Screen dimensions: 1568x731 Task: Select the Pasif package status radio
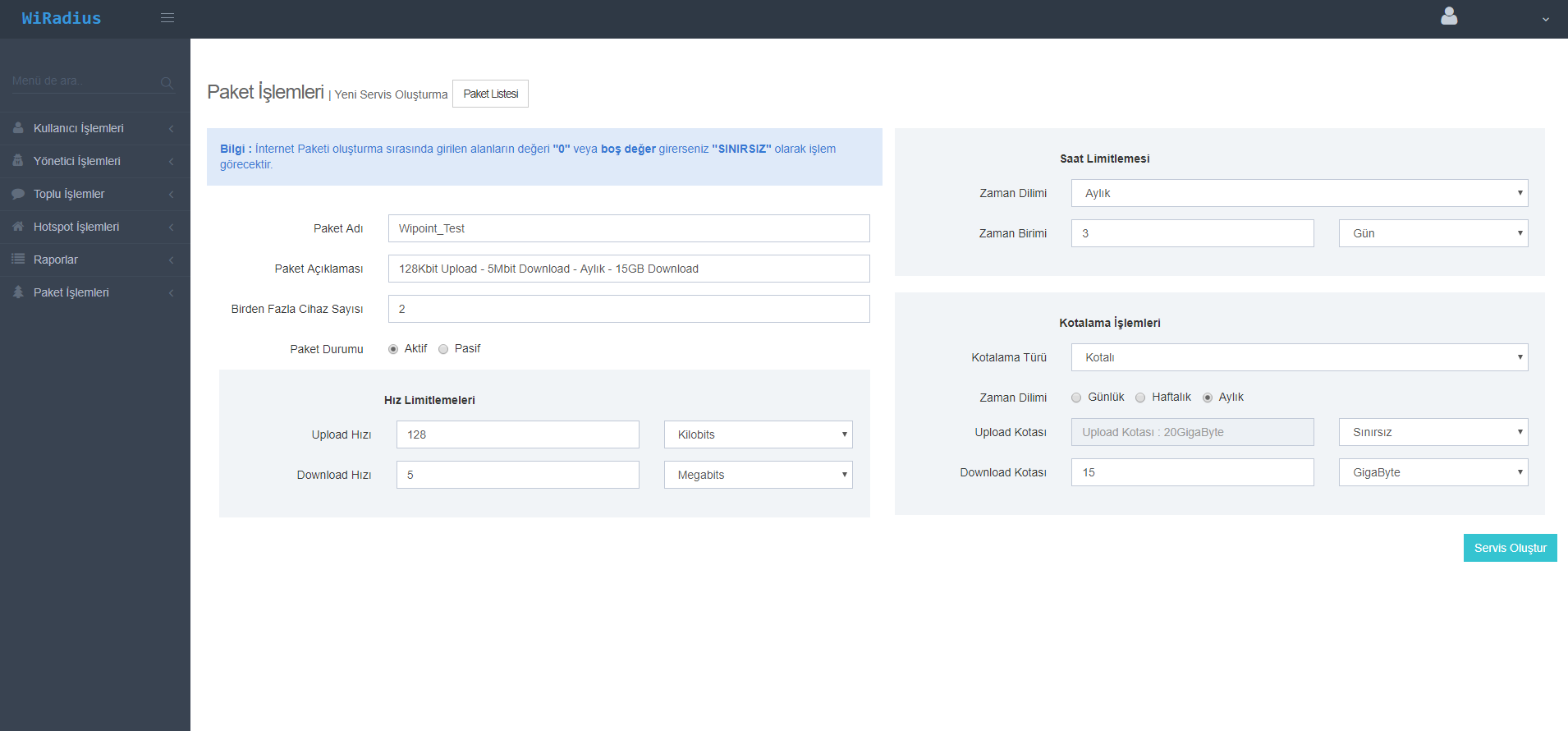pos(443,349)
